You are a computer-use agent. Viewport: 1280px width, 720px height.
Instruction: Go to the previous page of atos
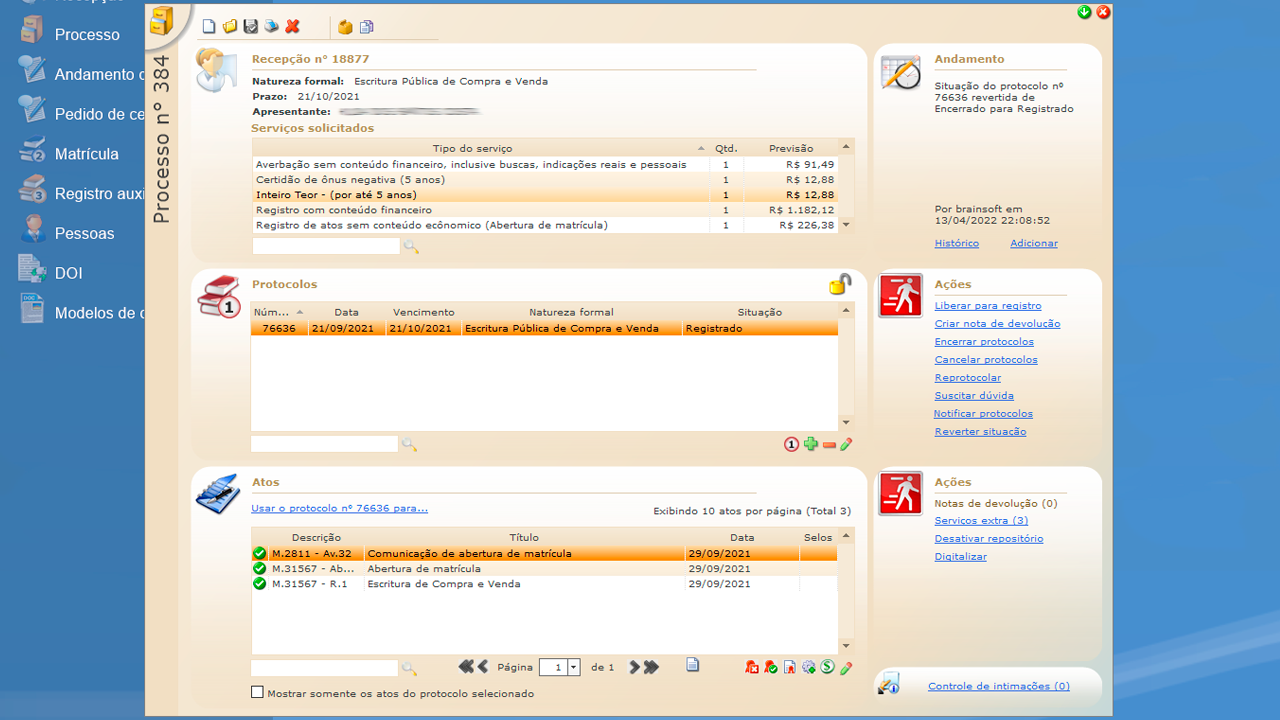(x=483, y=667)
